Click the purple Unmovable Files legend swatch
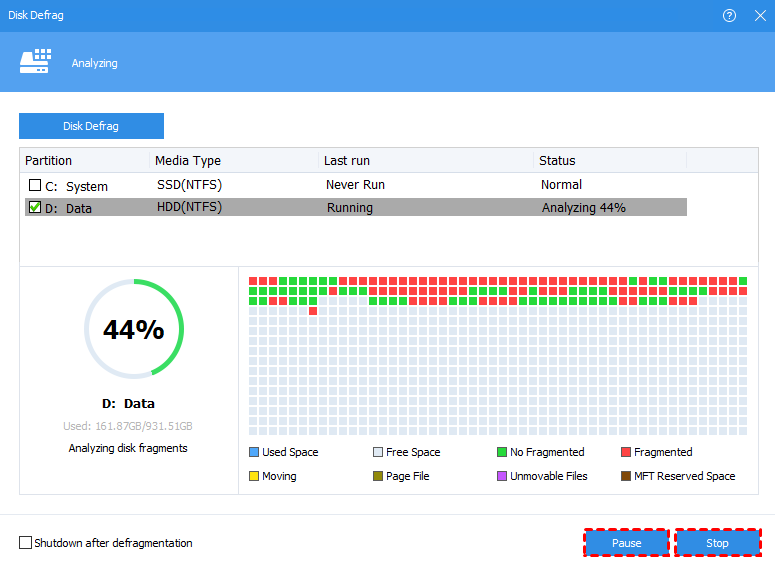The image size is (775, 566). pos(502,476)
